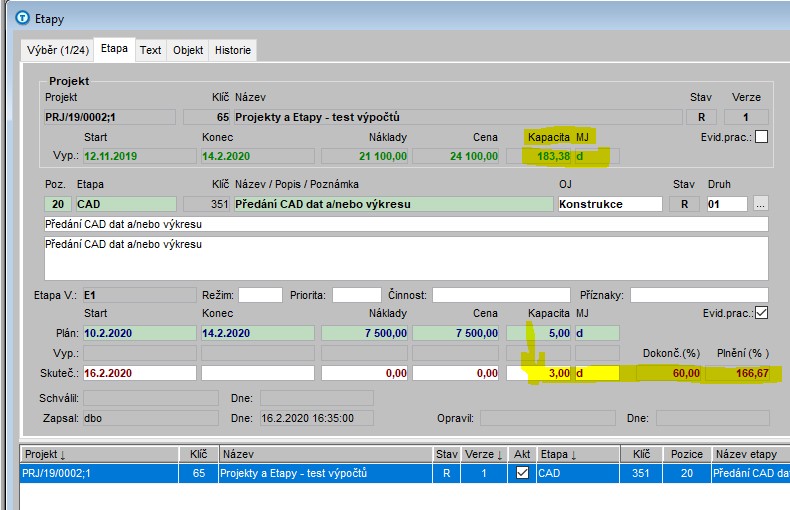The height and width of the screenshot is (510, 790).
Task: Click the Akt column header in the grid
Action: click(x=522, y=454)
